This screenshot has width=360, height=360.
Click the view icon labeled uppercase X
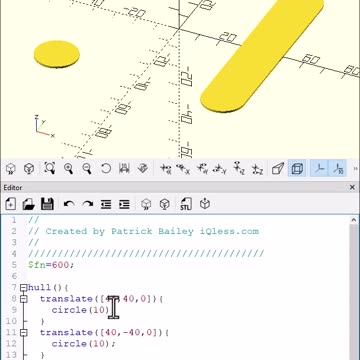183,169
